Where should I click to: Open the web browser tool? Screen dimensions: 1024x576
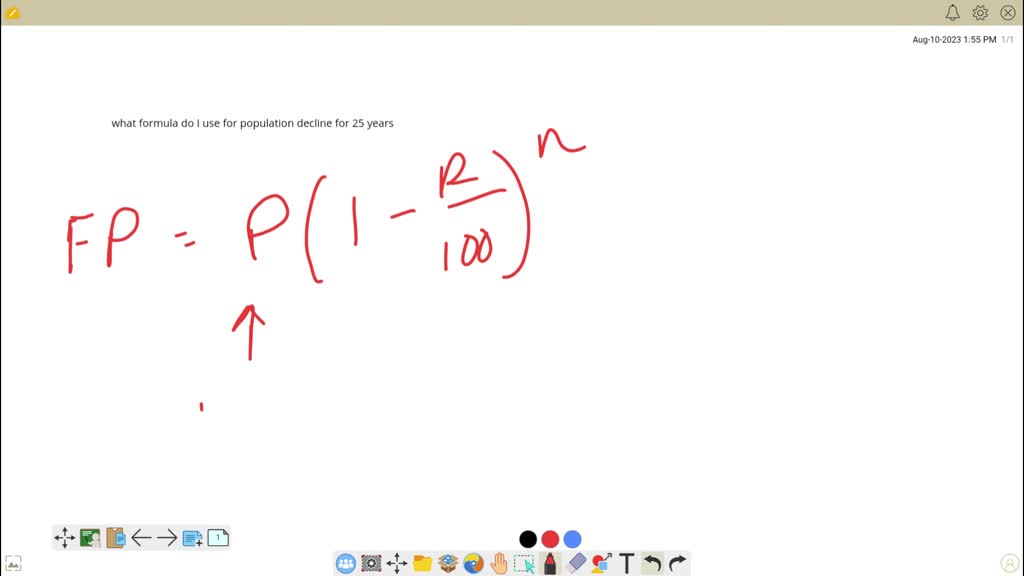[473, 563]
